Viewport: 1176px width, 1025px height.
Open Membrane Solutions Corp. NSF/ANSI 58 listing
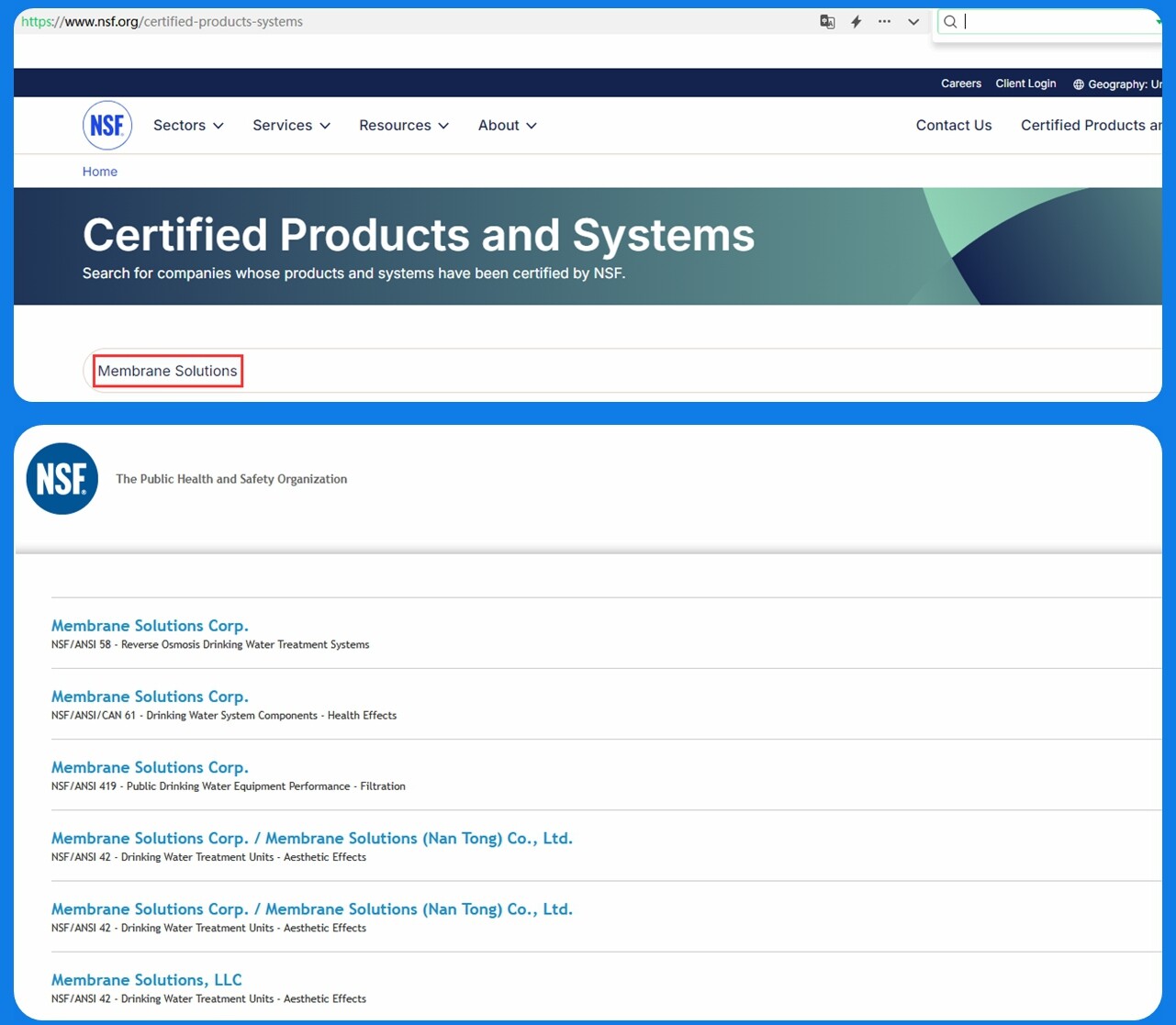pyautogui.click(x=150, y=626)
